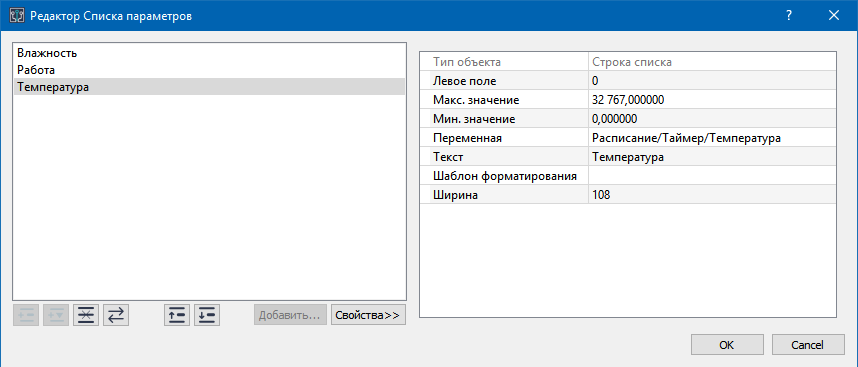This screenshot has height=367, width=858.
Task: Edit Макс. значение value 32 767,000000
Action: (x=712, y=100)
